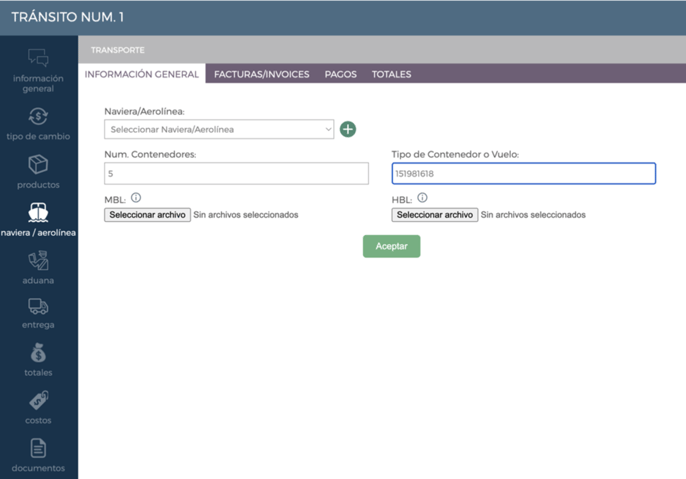Screen dimensions: 686x479
Task: Click the Tipo de Contenedor o Vuelo: label
Action: (x=455, y=154)
